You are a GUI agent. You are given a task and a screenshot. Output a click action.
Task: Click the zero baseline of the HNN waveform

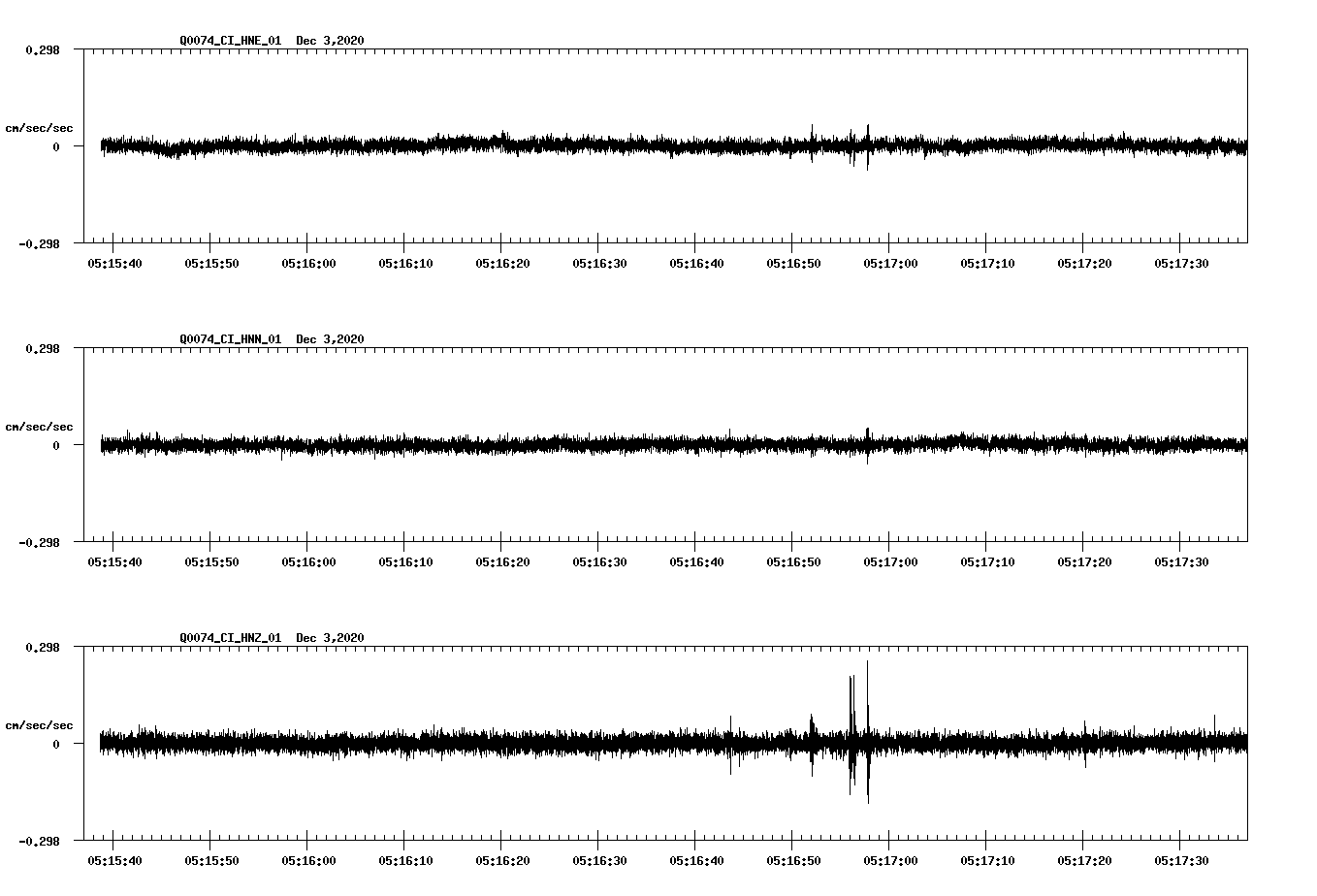click(x=582, y=446)
